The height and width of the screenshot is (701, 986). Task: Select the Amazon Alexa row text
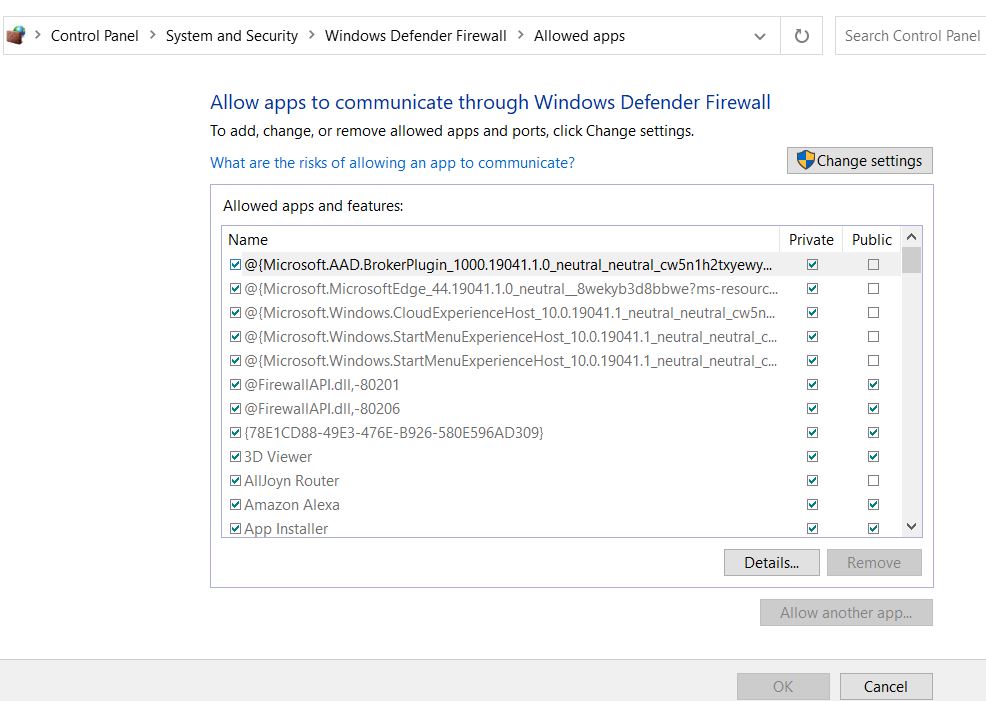[x=292, y=504]
